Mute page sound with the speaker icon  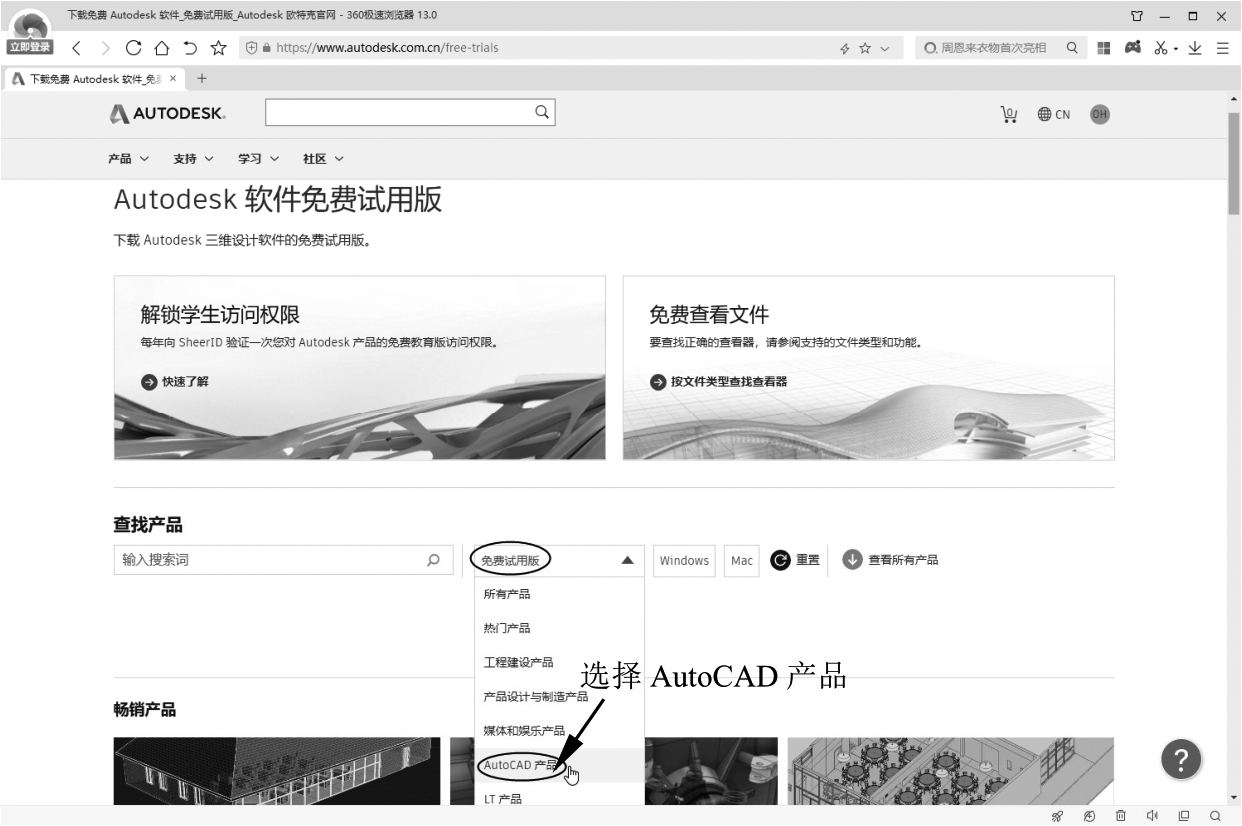point(1152,816)
